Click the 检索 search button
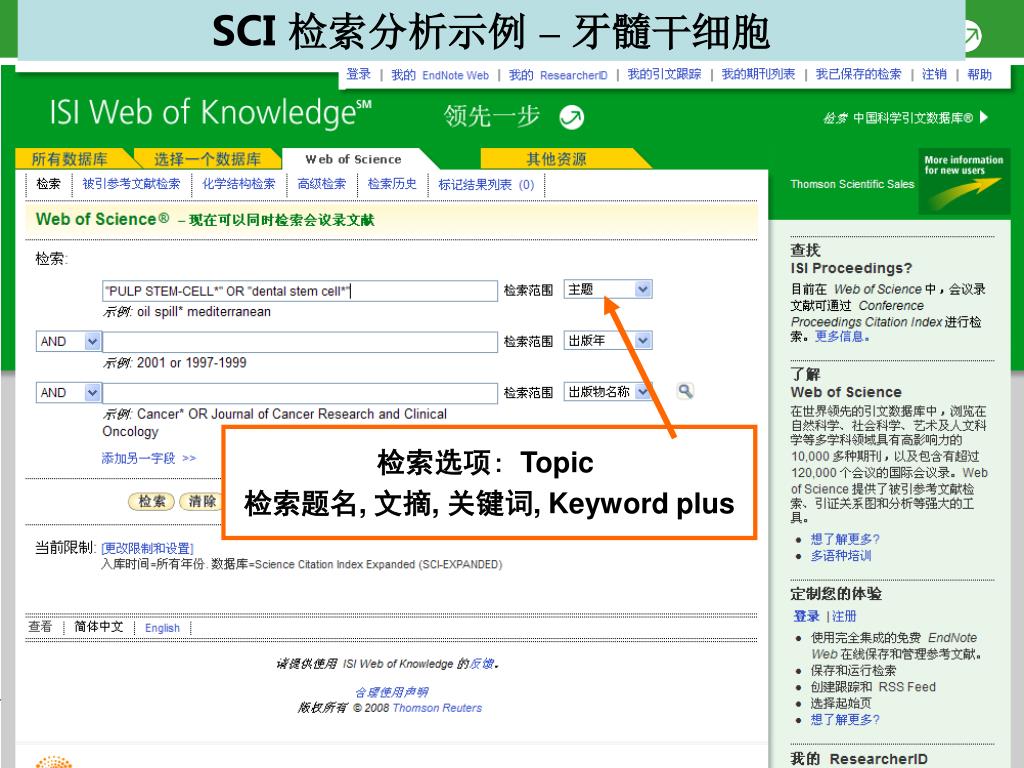Viewport: 1024px width, 768px height. tap(152, 502)
